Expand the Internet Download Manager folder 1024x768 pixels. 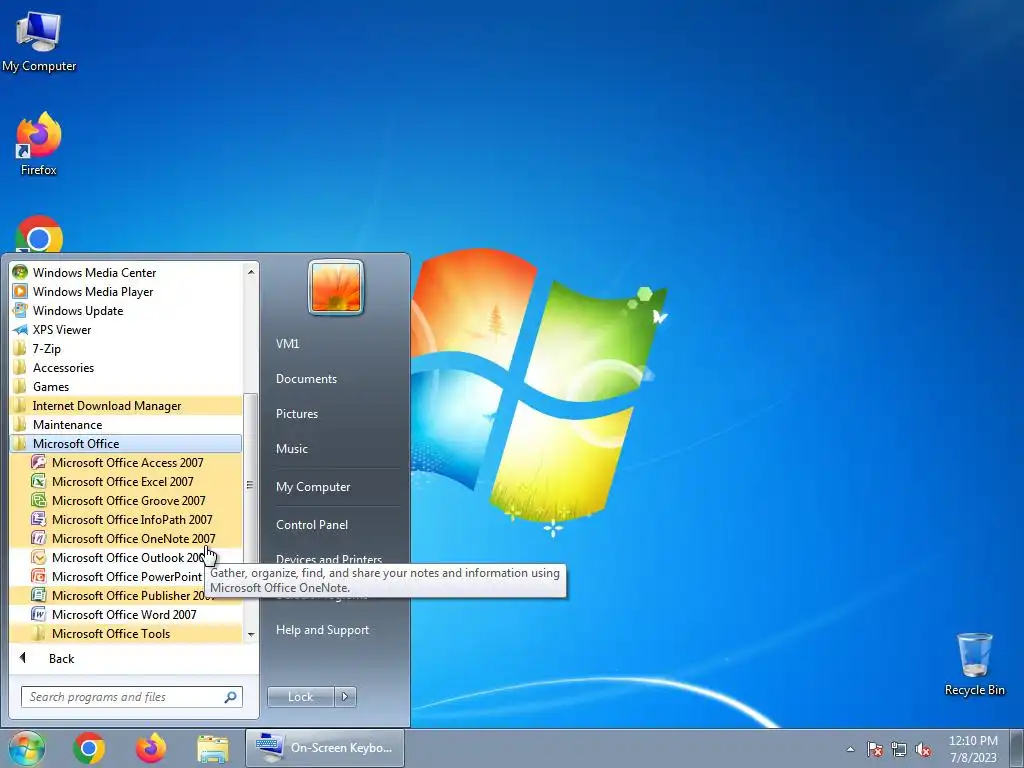pyautogui.click(x=126, y=406)
